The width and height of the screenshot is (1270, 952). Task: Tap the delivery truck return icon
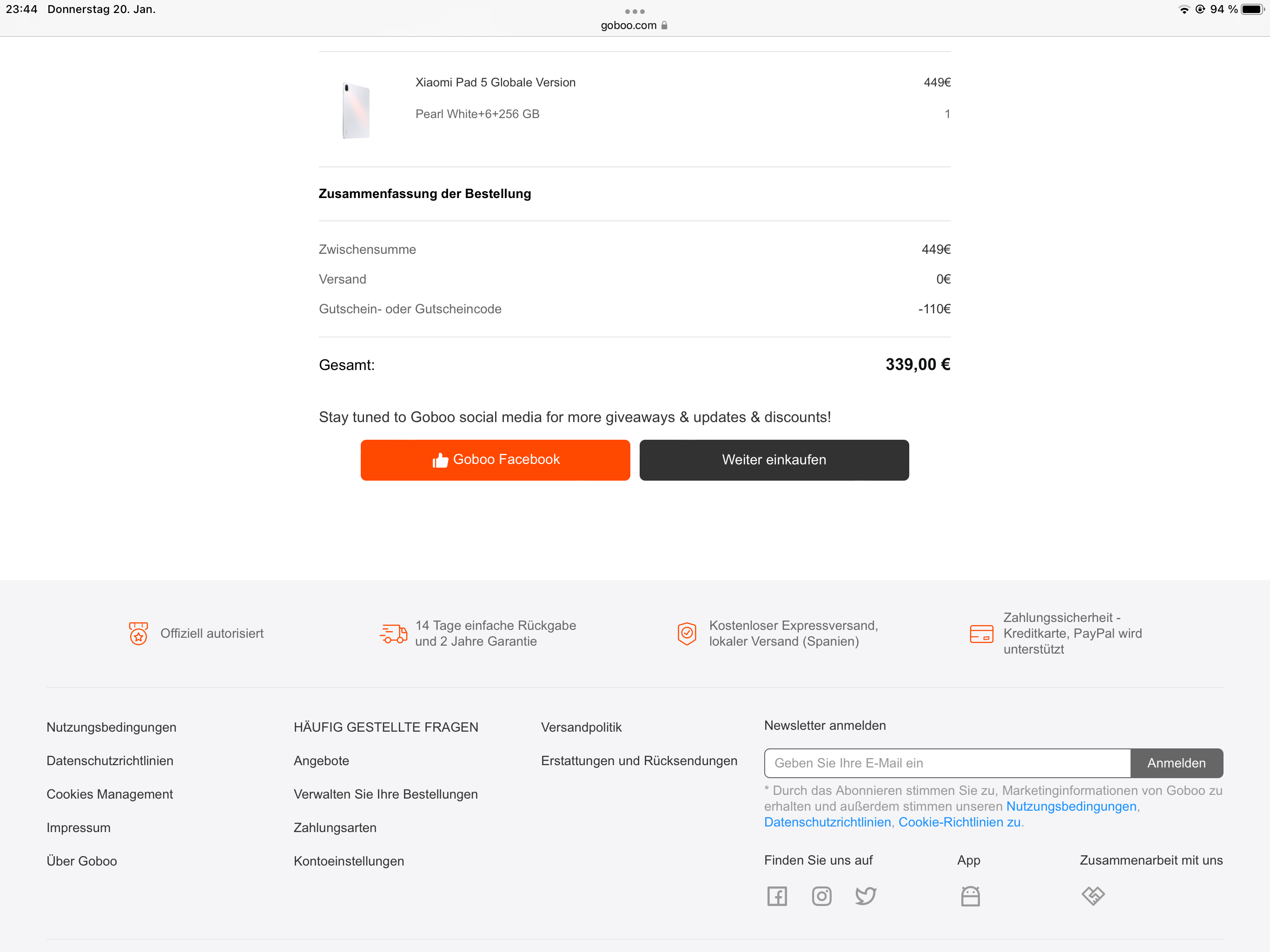(393, 633)
